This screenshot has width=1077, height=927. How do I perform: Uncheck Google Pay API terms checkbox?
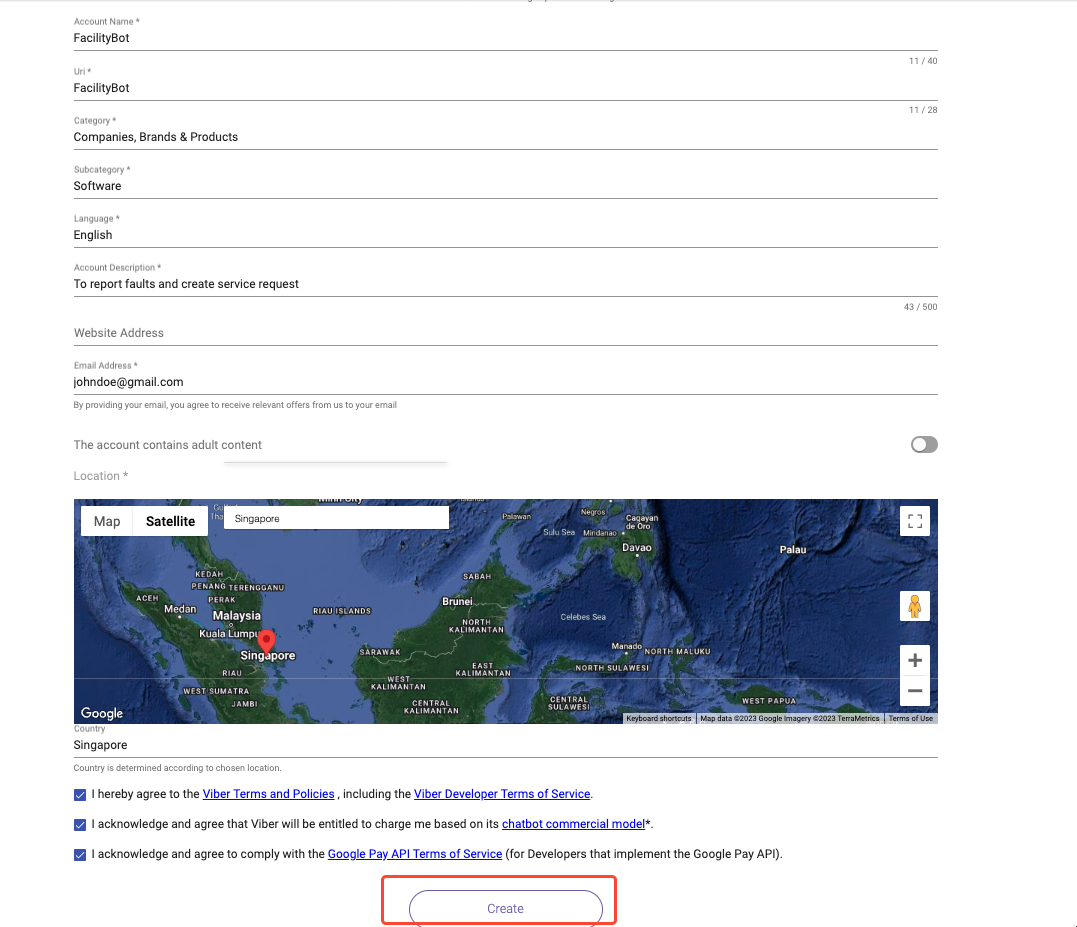click(80, 855)
